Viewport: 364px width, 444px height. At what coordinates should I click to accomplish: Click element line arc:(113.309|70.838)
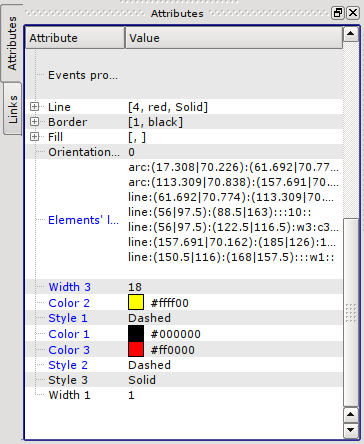point(233,182)
